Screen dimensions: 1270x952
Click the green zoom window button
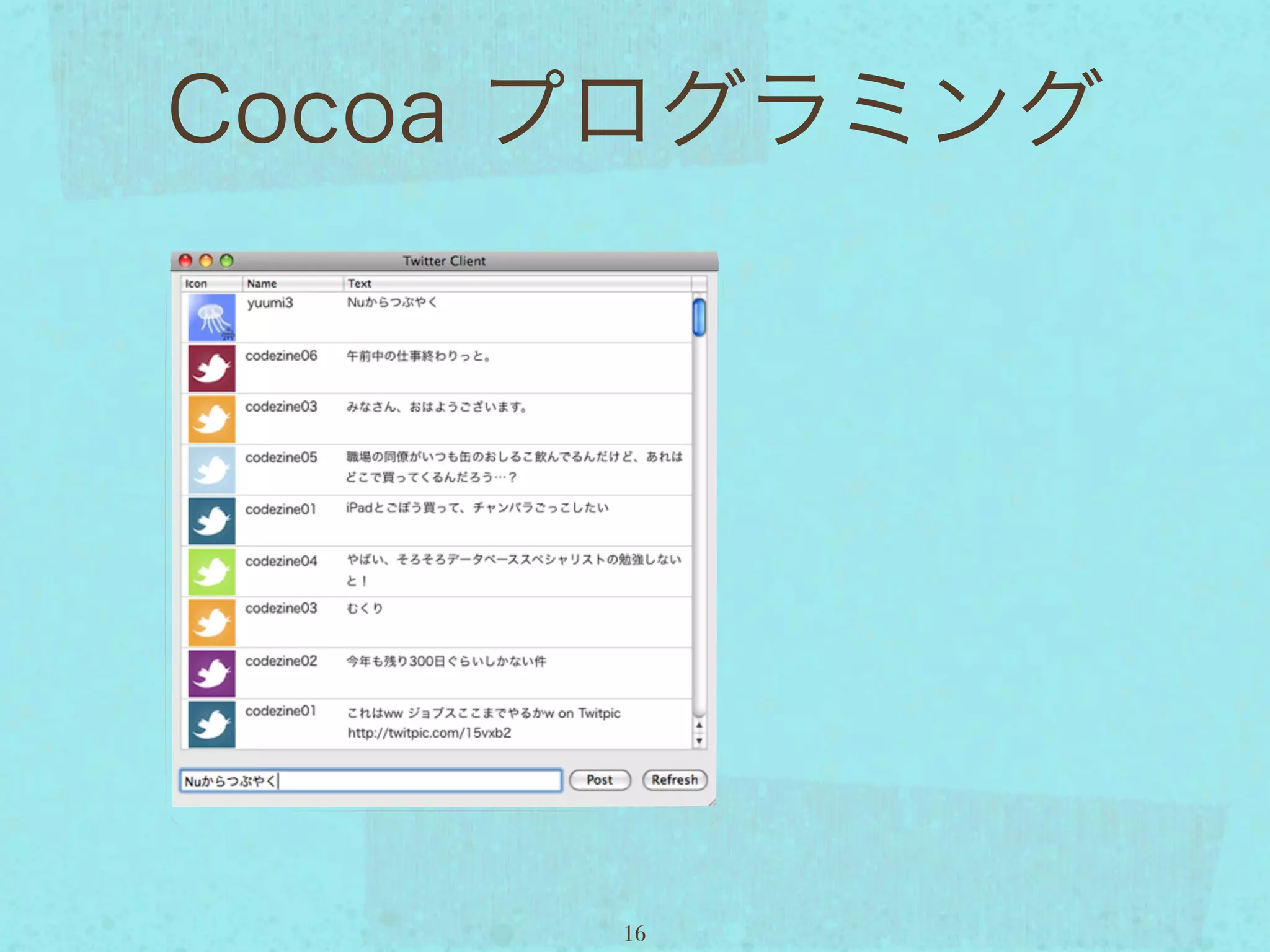click(227, 261)
